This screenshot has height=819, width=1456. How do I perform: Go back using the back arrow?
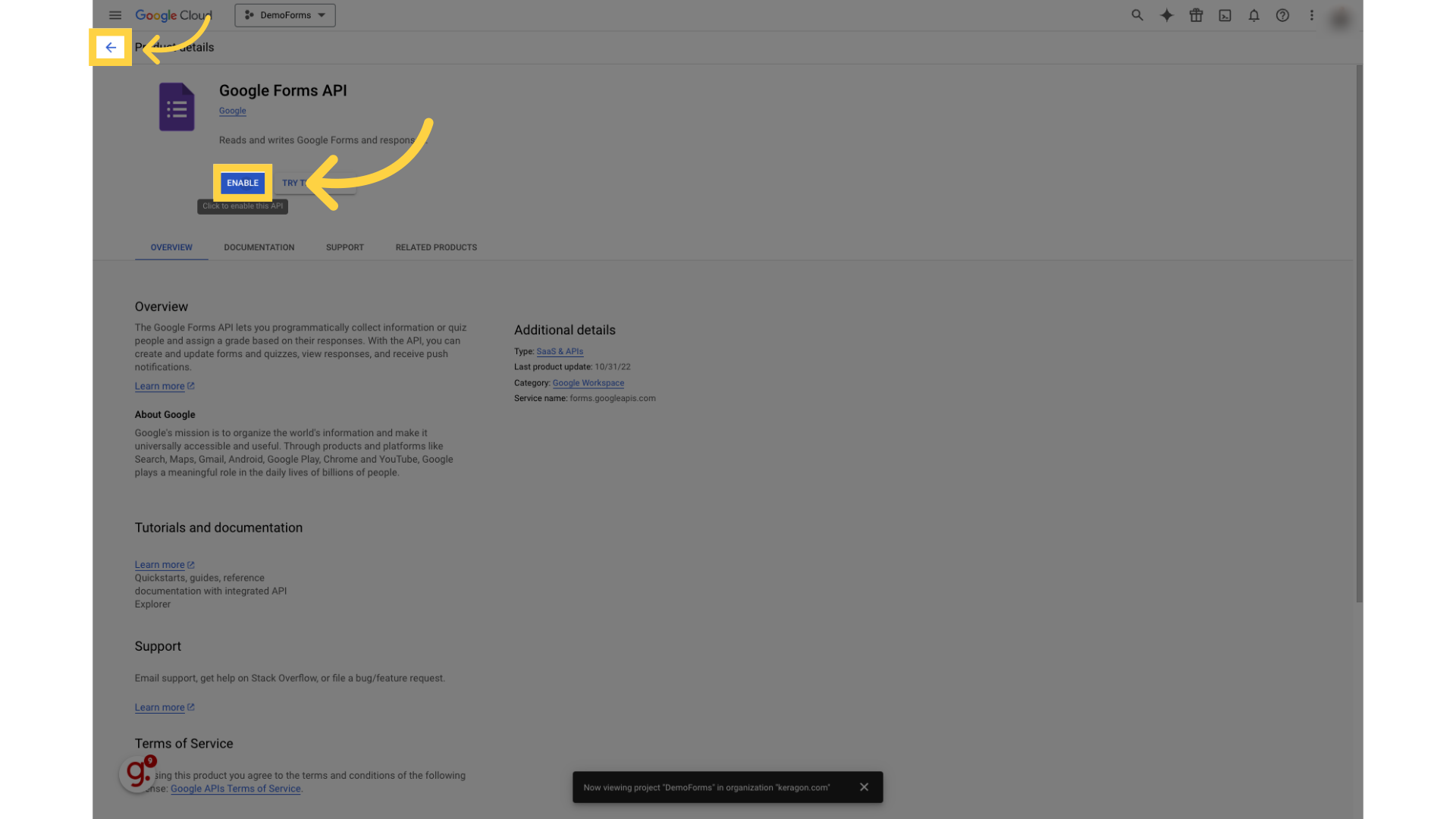pyautogui.click(x=110, y=47)
